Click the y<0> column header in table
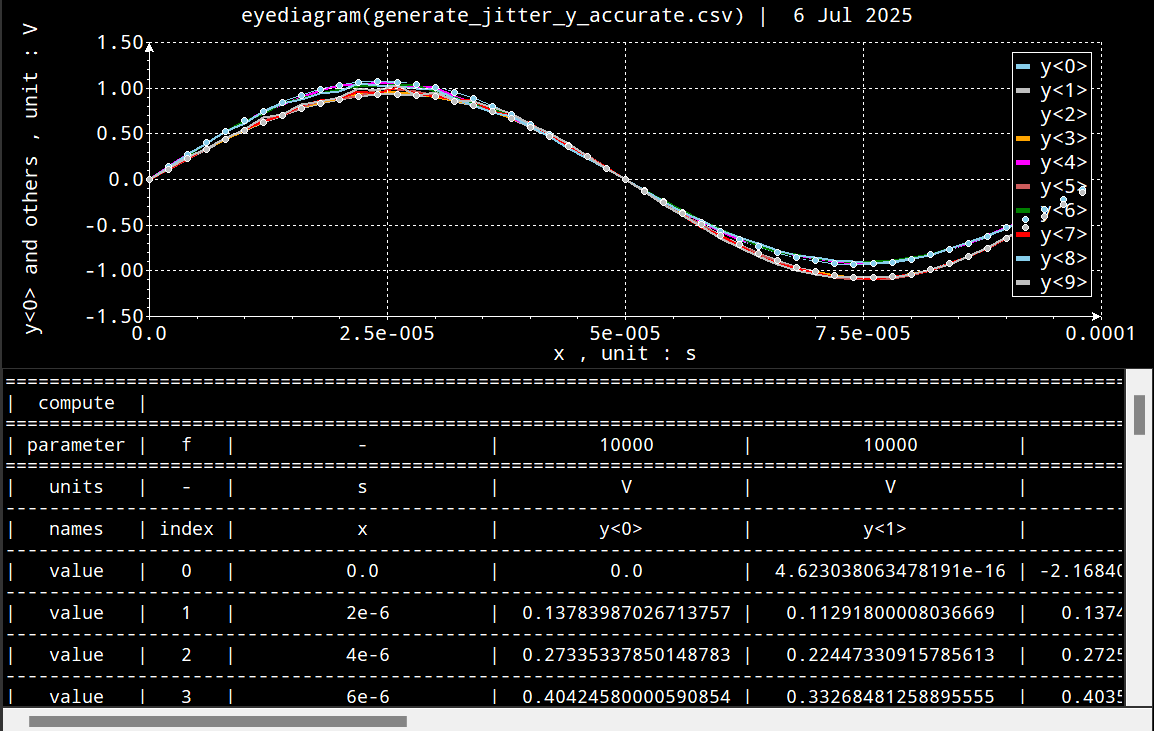 coord(620,529)
